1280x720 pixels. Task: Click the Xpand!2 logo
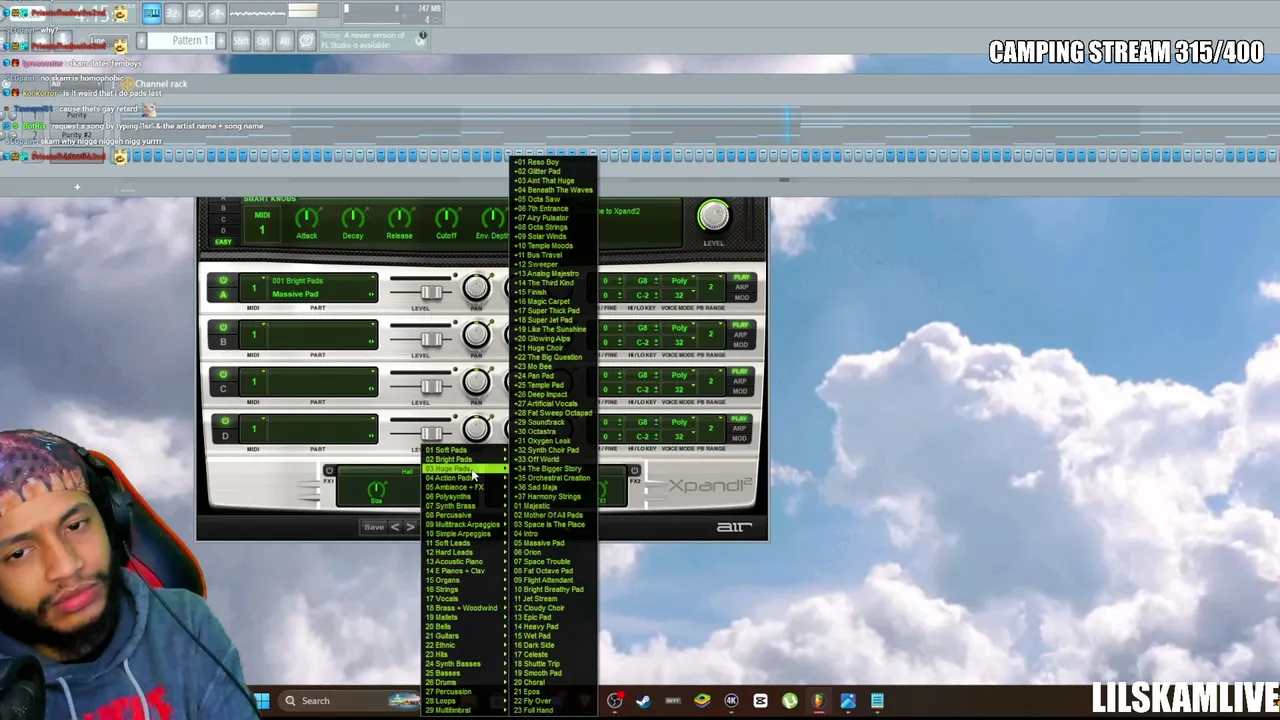710,486
